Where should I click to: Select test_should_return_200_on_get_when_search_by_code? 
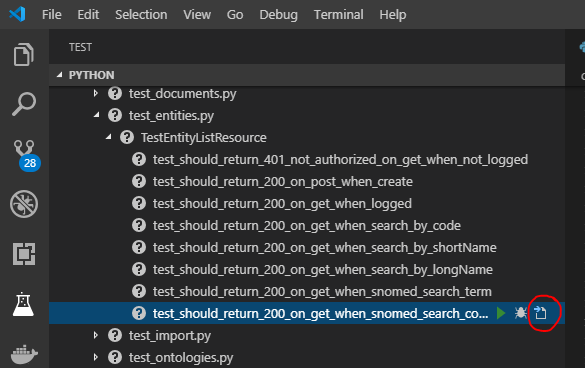coord(307,225)
